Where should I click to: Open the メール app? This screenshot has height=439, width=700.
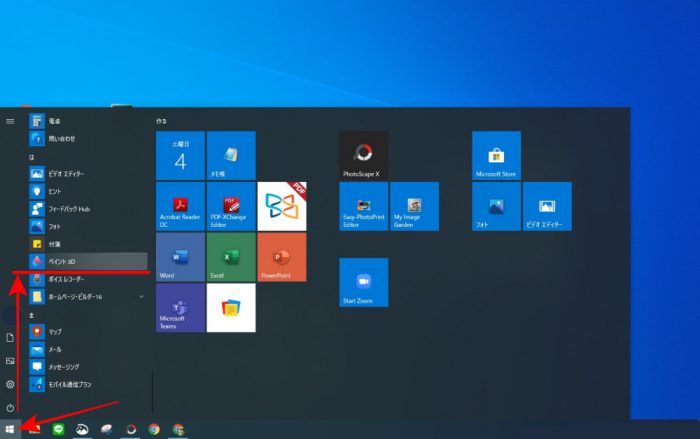[x=88, y=349]
